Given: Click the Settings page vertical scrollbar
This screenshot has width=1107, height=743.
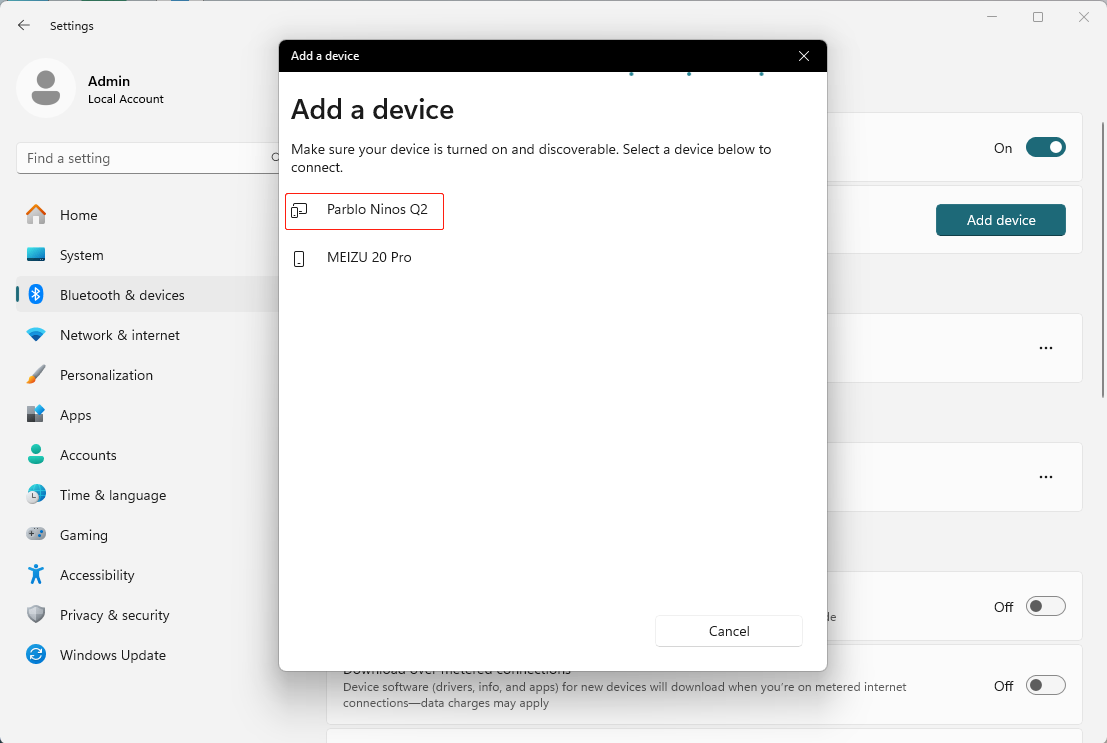Looking at the screenshot, I should pyautogui.click(x=1102, y=260).
